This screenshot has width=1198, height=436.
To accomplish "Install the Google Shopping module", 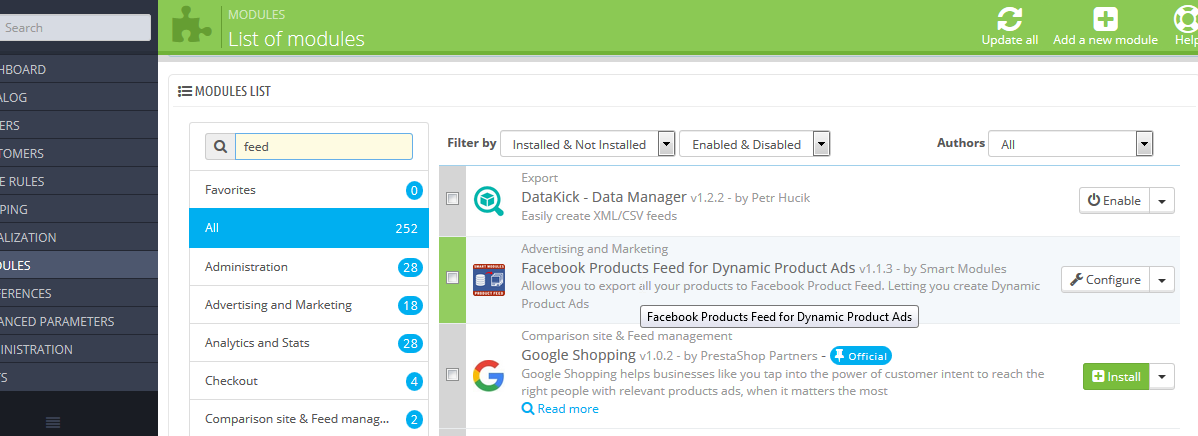I will tap(1116, 376).
